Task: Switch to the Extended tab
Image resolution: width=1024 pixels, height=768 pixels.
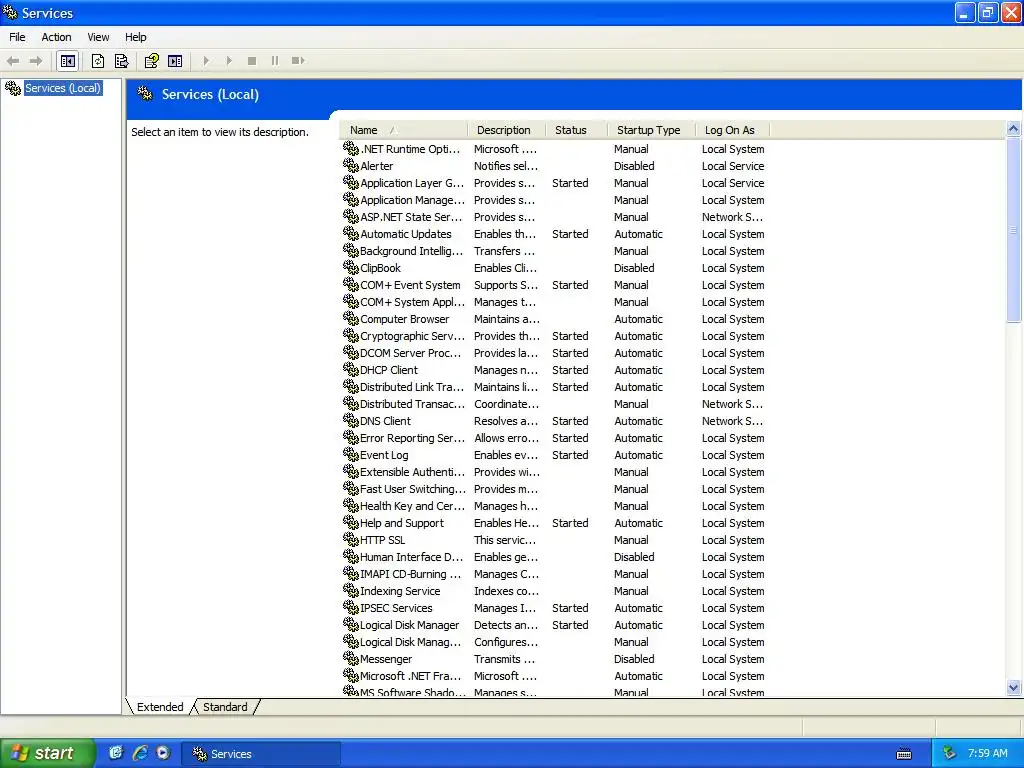Action: 159,707
